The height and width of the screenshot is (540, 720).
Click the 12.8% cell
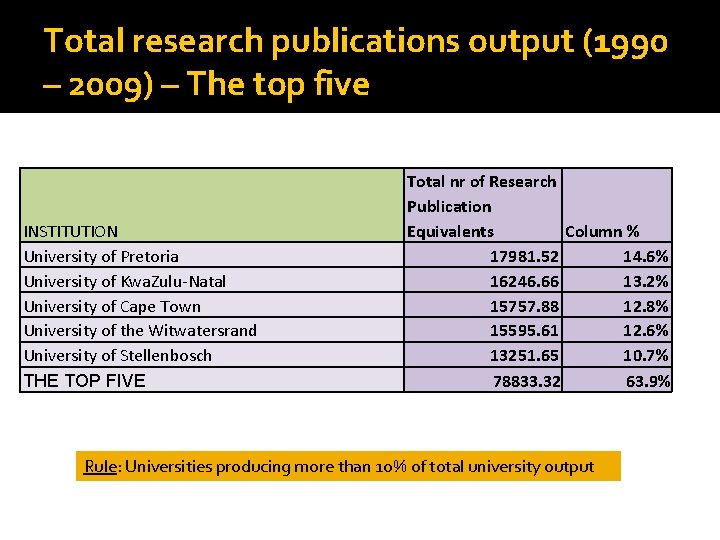click(617, 304)
